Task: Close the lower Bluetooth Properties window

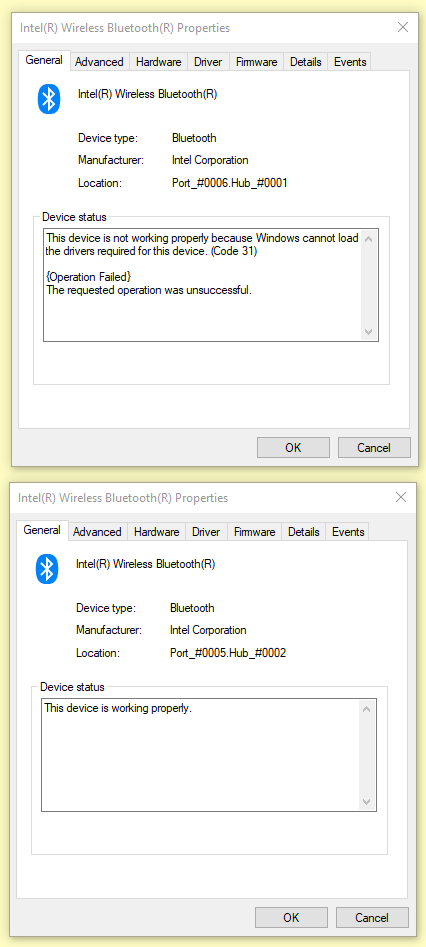Action: point(401,497)
